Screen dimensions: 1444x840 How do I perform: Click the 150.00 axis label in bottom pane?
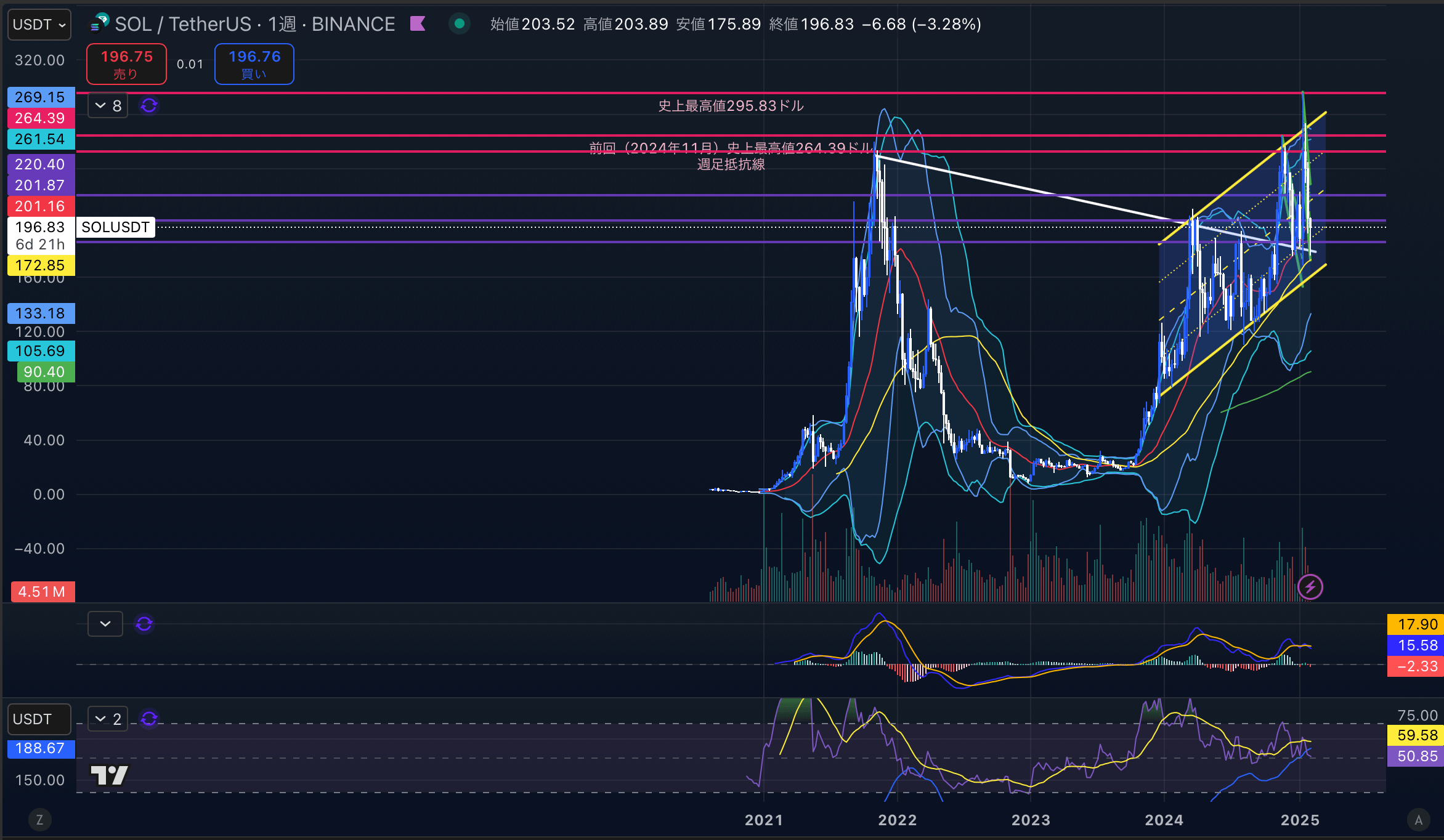pos(39,780)
